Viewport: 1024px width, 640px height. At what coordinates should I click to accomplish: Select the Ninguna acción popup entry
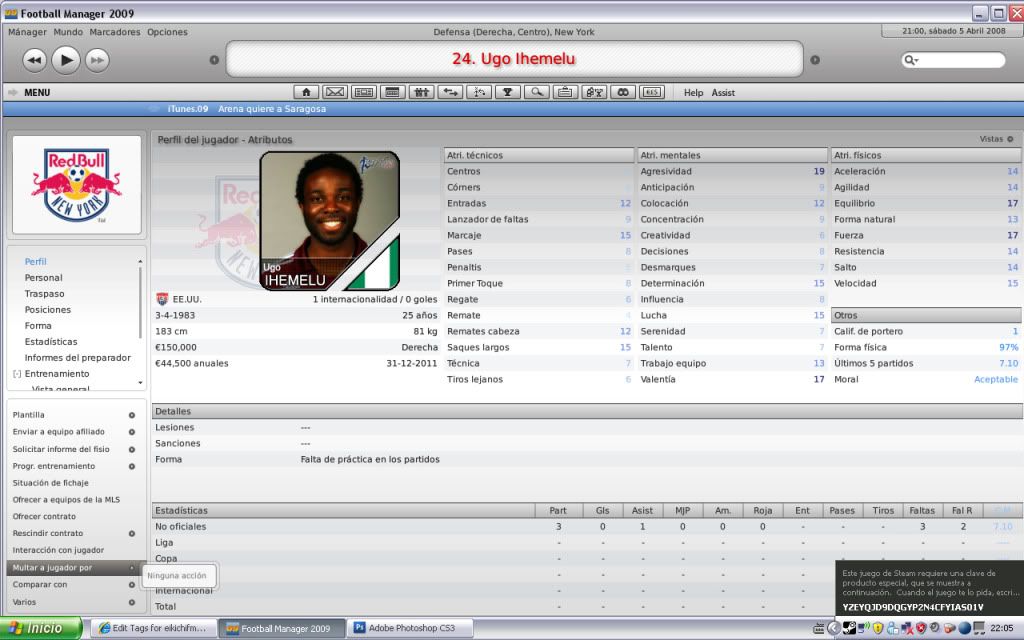point(177,576)
